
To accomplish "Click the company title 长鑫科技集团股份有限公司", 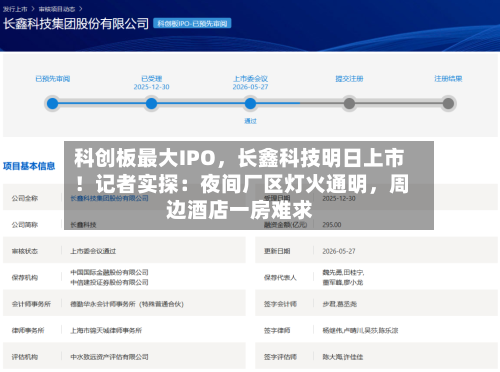I will [x=76, y=24].
